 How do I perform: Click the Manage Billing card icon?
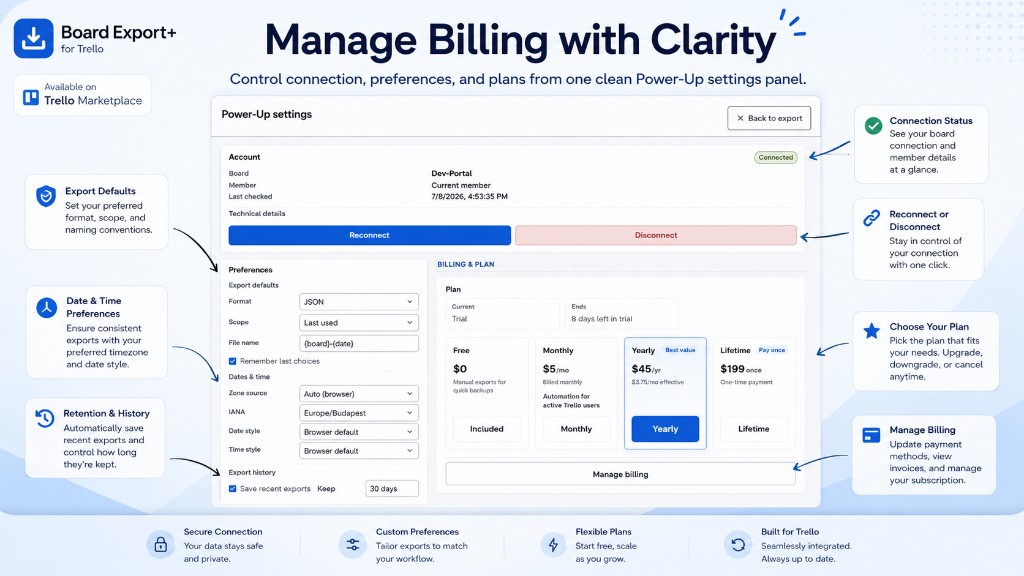[x=871, y=435]
